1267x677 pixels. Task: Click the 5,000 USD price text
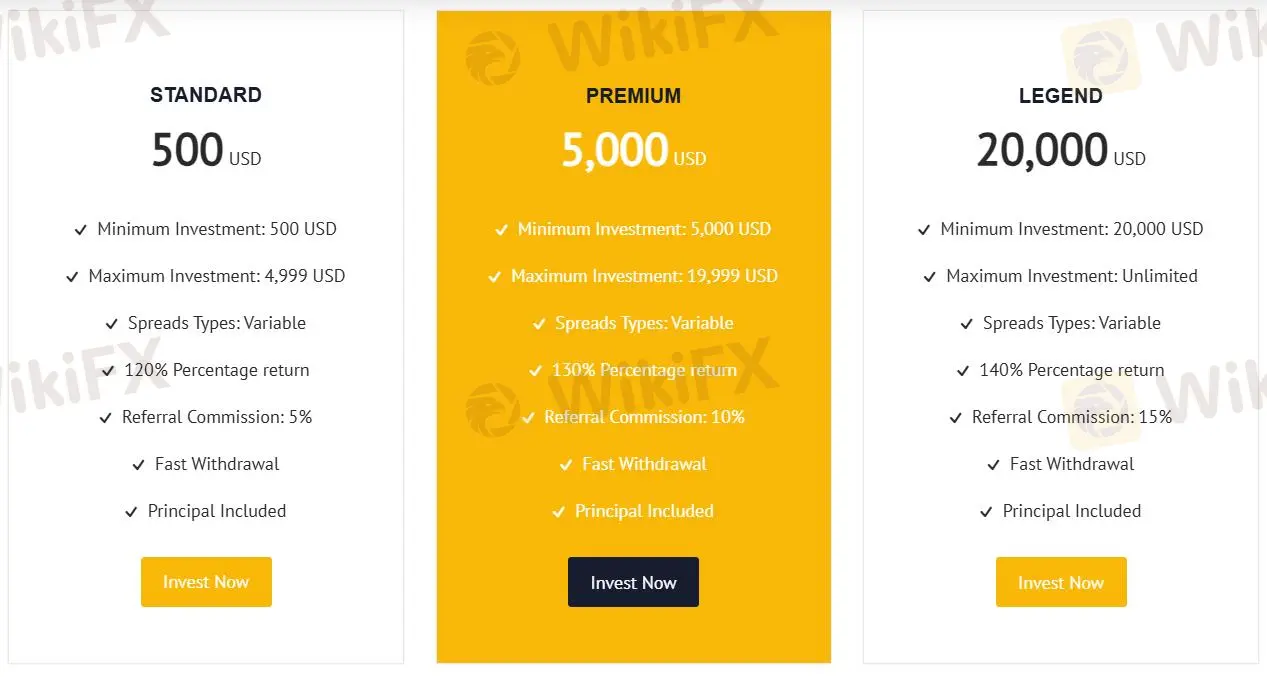(633, 151)
